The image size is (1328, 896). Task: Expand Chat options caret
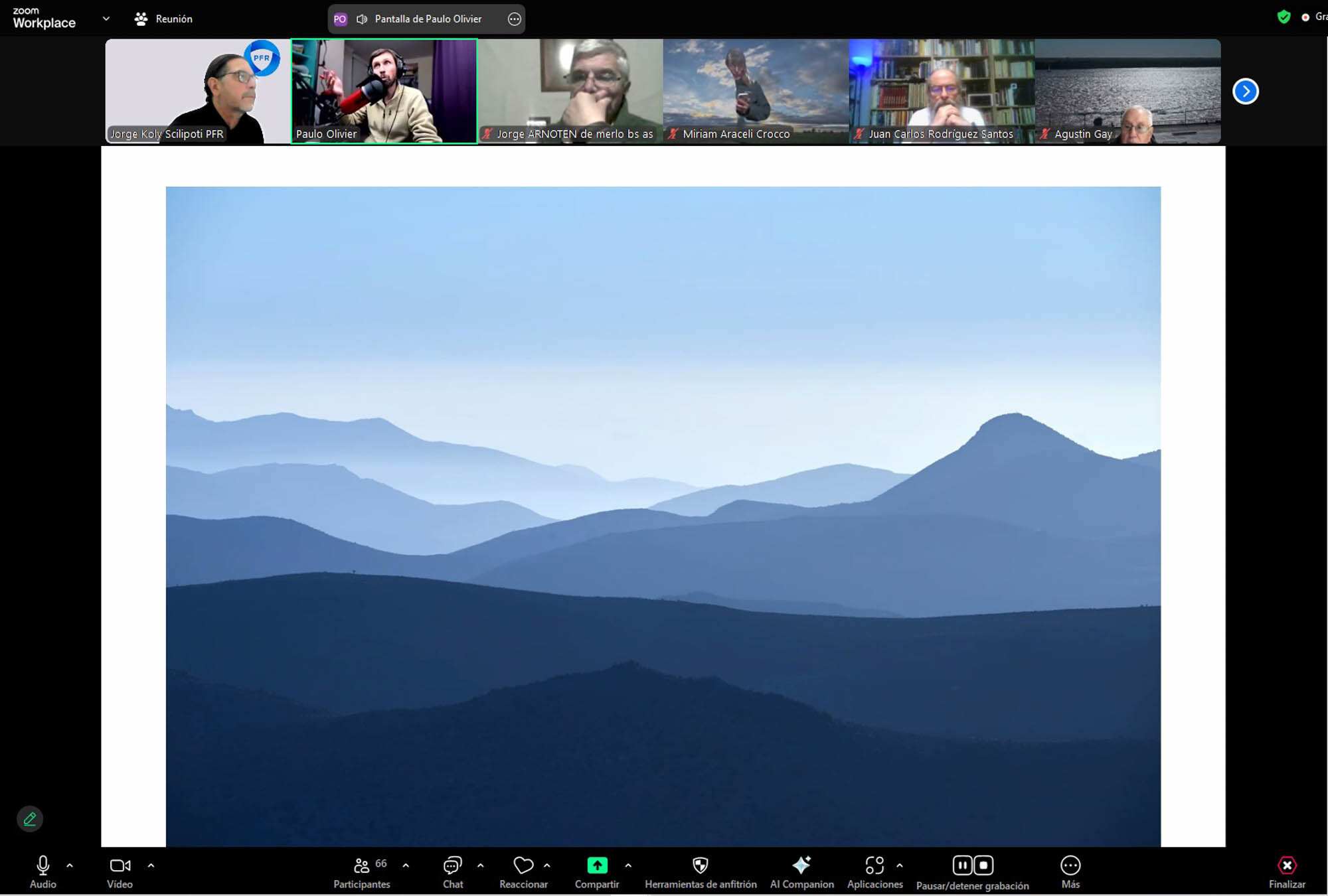point(481,865)
